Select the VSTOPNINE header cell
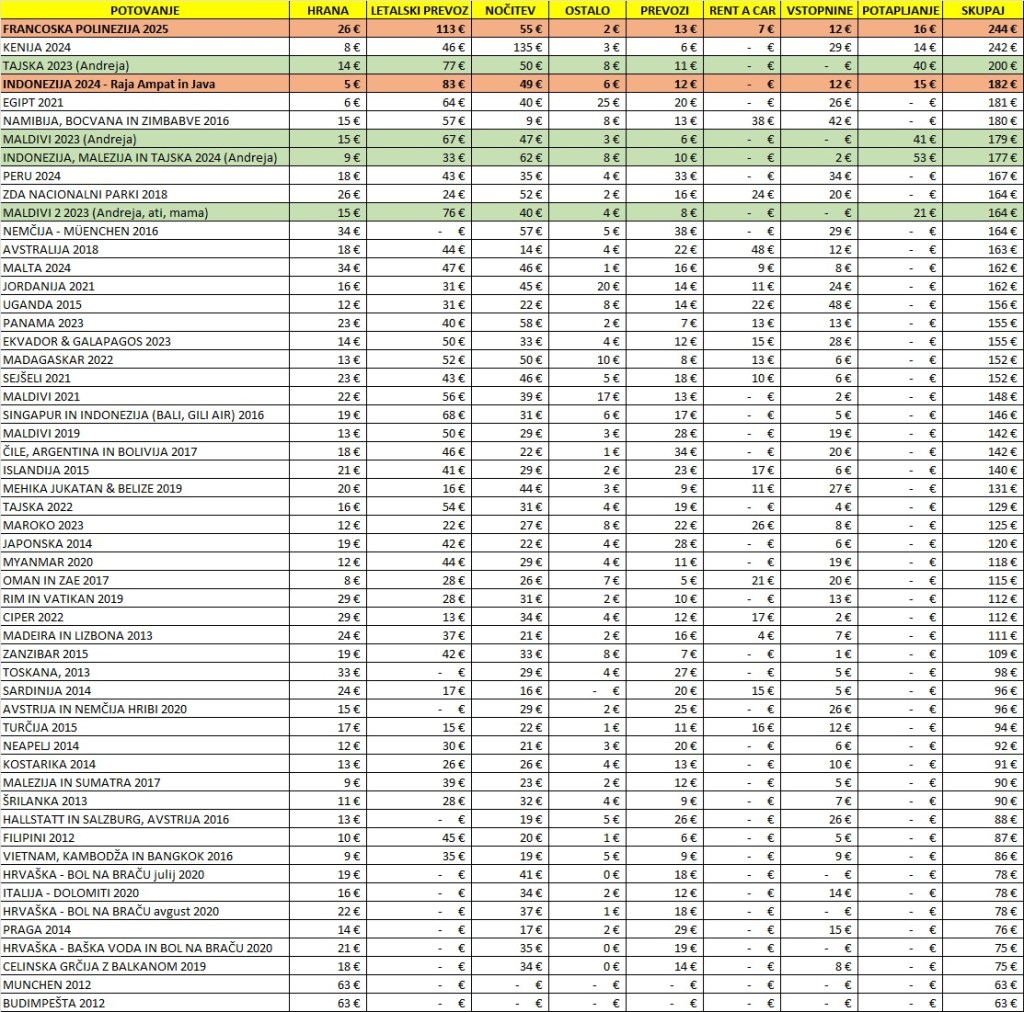Image resolution: width=1024 pixels, height=1012 pixels. pyautogui.click(x=819, y=10)
